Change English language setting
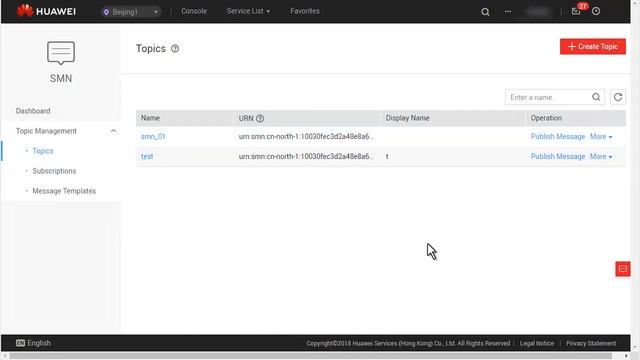This screenshot has width=640, height=360. [39, 343]
